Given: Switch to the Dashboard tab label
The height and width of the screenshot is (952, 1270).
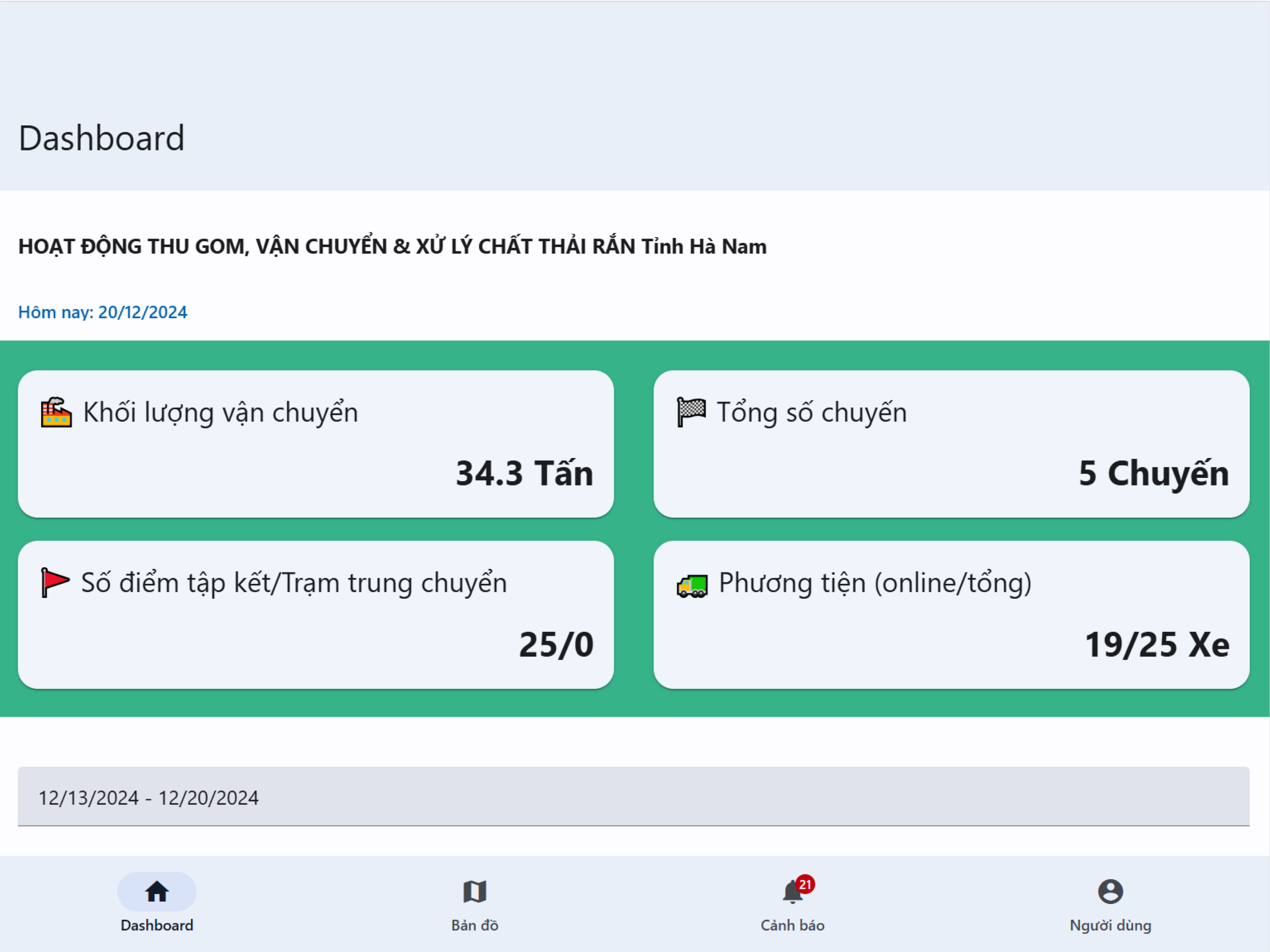Looking at the screenshot, I should 157,925.
